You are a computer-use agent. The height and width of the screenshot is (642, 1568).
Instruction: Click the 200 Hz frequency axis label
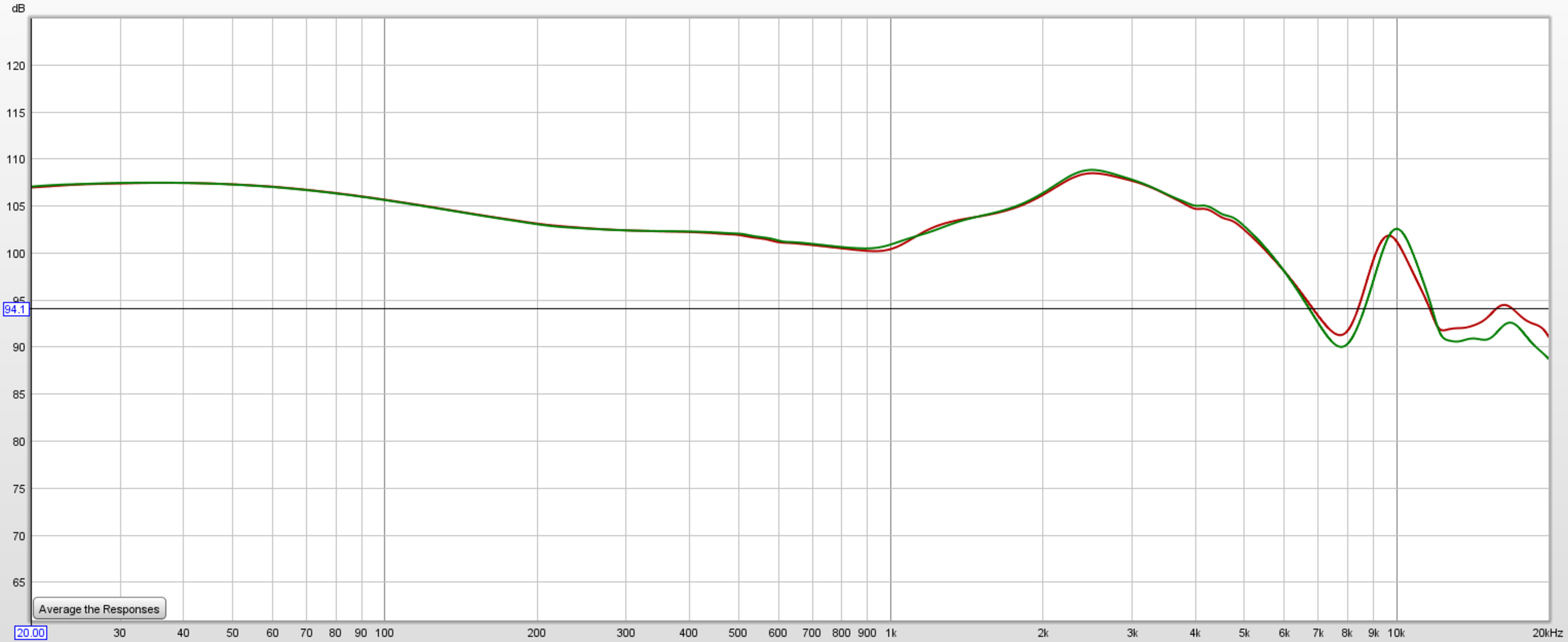tap(536, 633)
